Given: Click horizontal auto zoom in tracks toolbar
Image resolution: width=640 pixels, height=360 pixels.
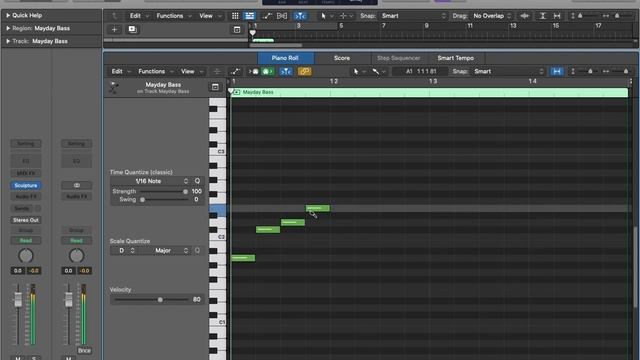Looking at the screenshot, I should pos(557,16).
